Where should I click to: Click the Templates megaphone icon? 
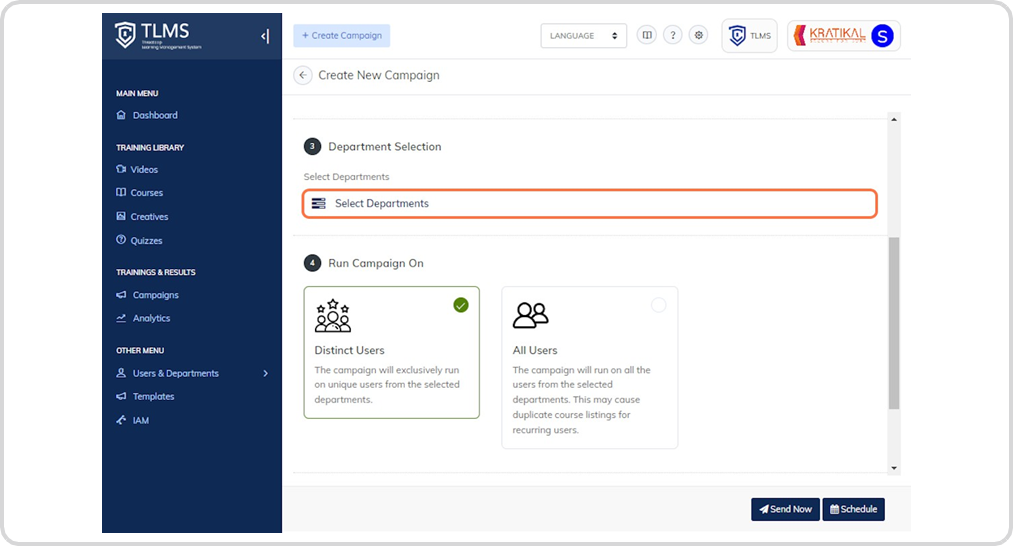(x=121, y=396)
